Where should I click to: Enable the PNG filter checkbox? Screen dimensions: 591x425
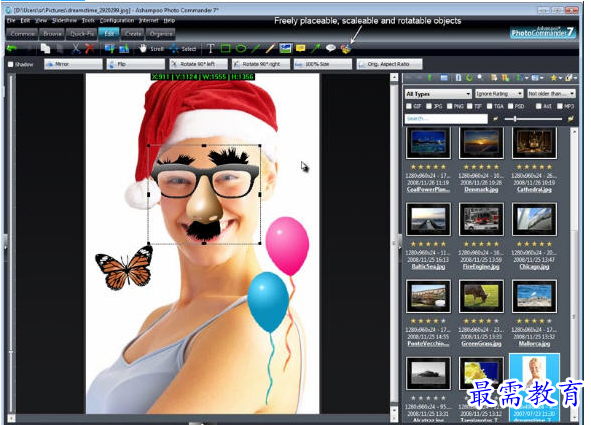pyautogui.click(x=450, y=106)
